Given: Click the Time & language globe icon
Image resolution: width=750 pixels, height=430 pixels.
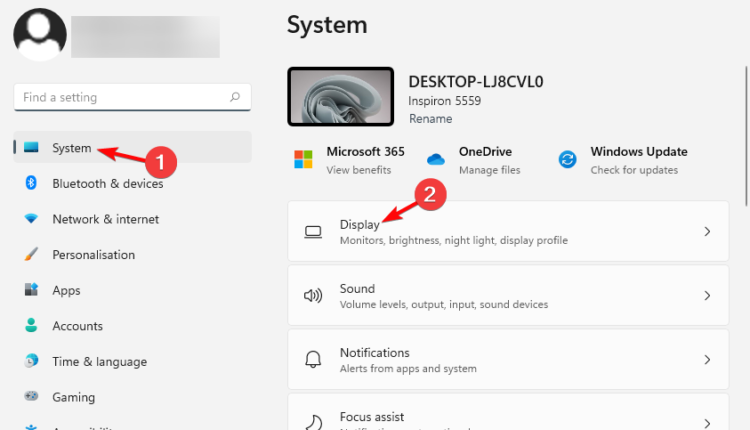Looking at the screenshot, I should (31, 362).
